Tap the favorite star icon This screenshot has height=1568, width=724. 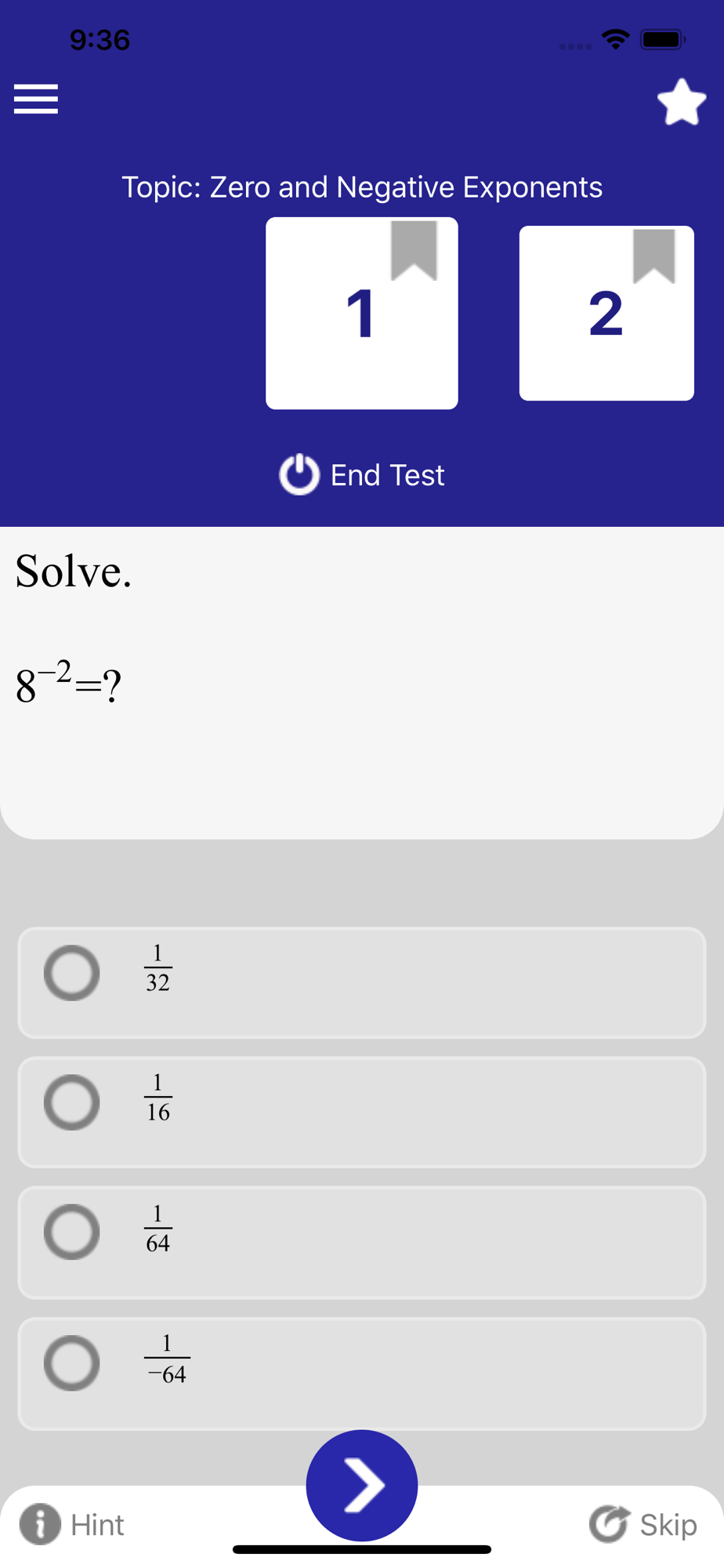pyautogui.click(x=681, y=102)
